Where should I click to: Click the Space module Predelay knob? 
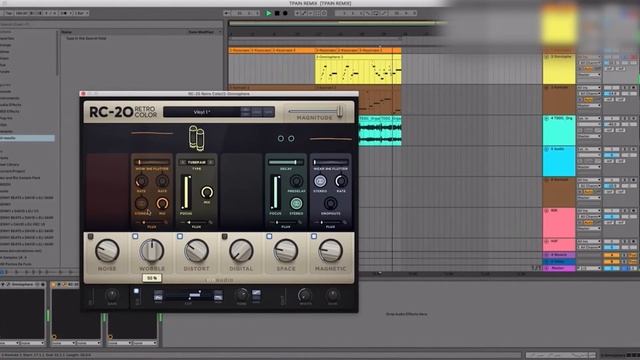pyautogui.click(x=296, y=181)
